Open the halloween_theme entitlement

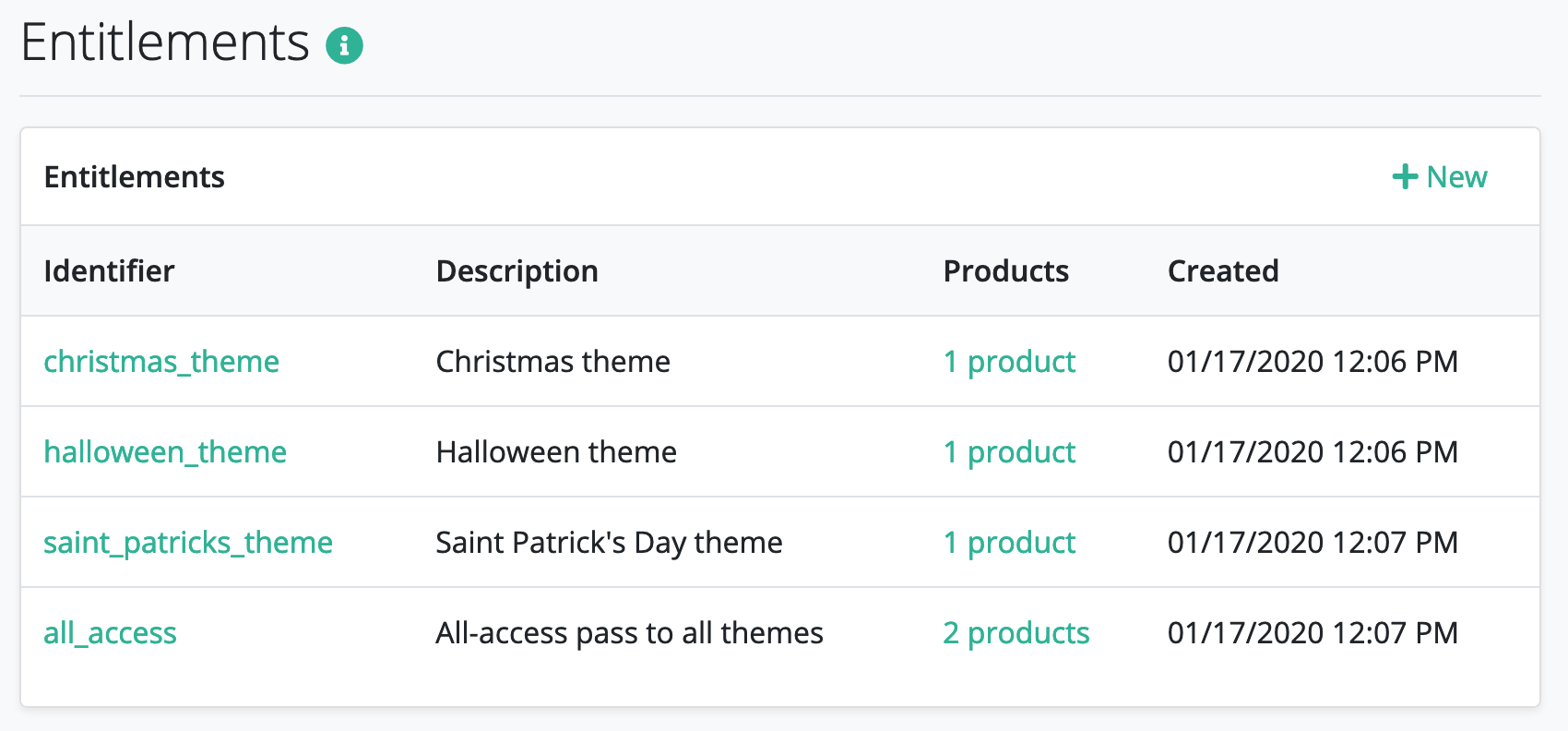point(165,451)
